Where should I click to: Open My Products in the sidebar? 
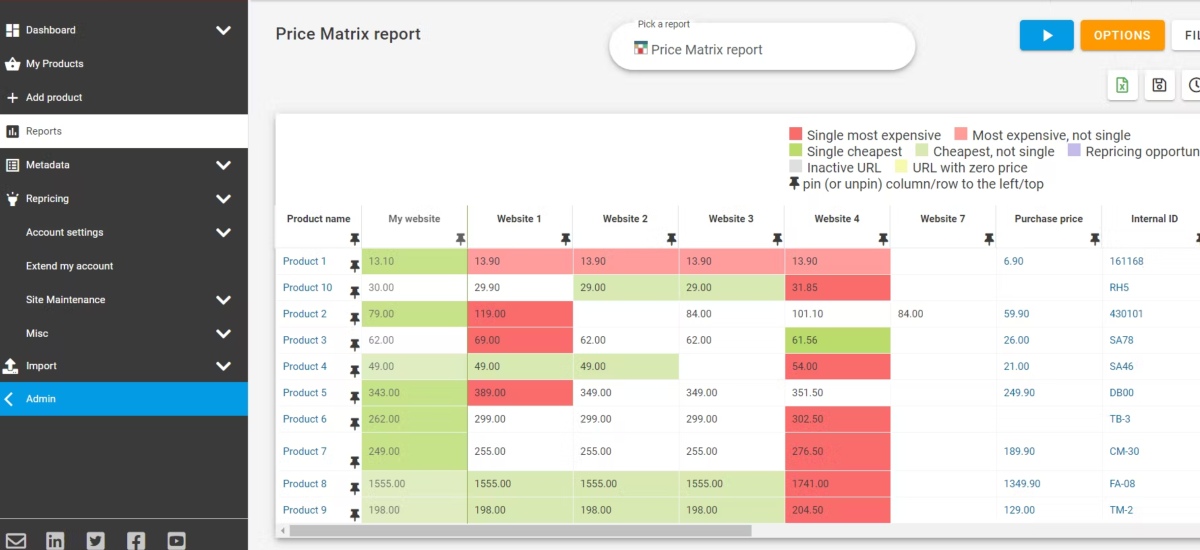(54, 64)
